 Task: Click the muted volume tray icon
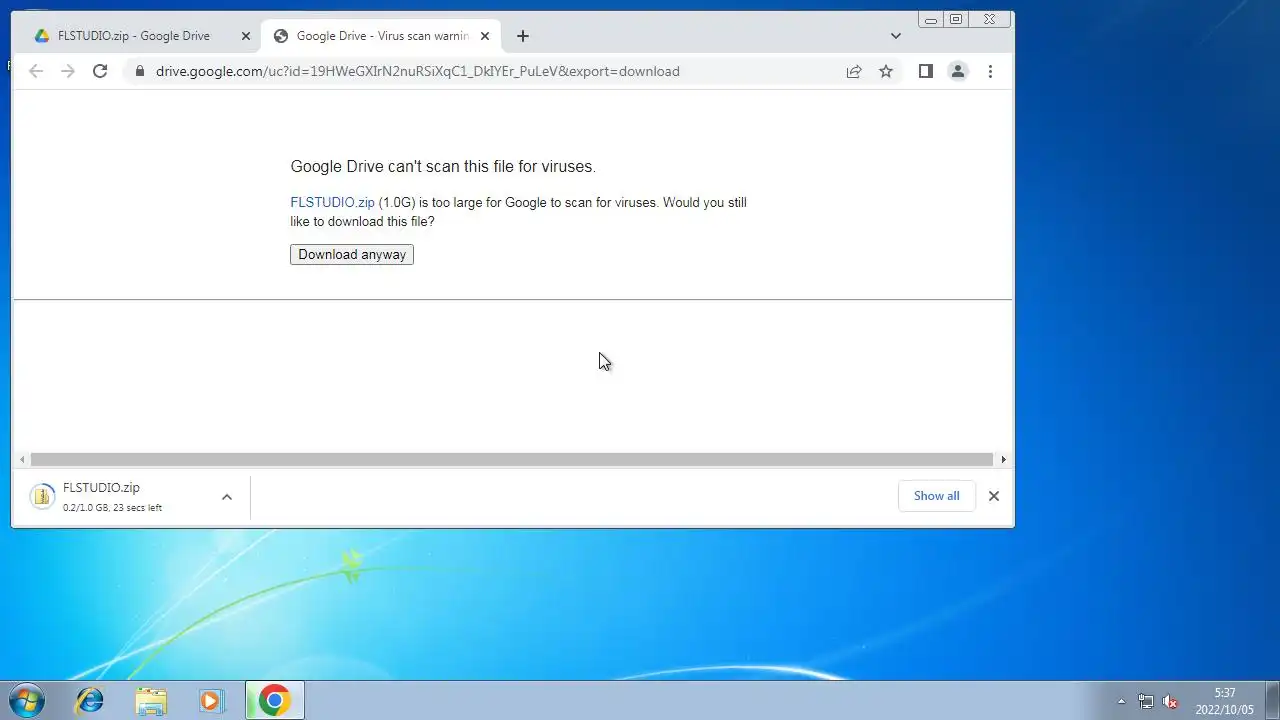[1170, 701]
